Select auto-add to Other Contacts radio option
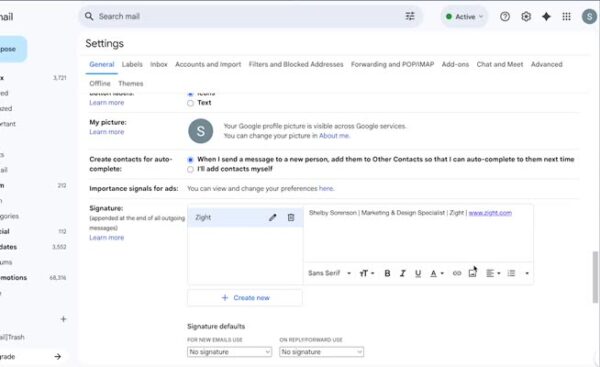600x367 pixels. tap(190, 160)
